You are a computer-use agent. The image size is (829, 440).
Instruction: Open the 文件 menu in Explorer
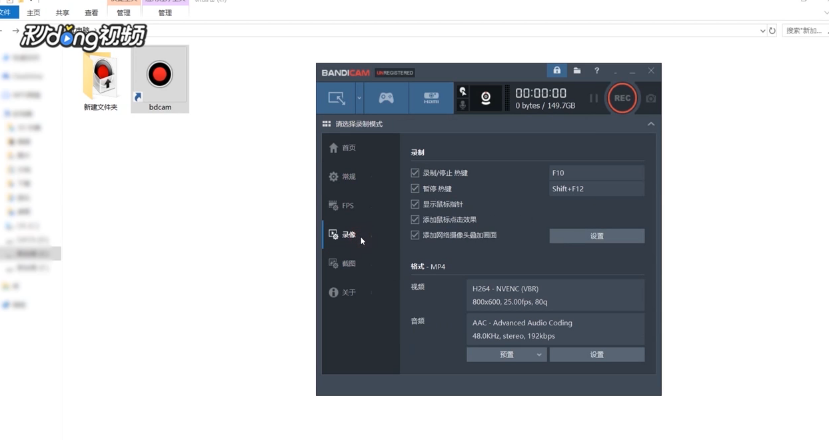6,12
